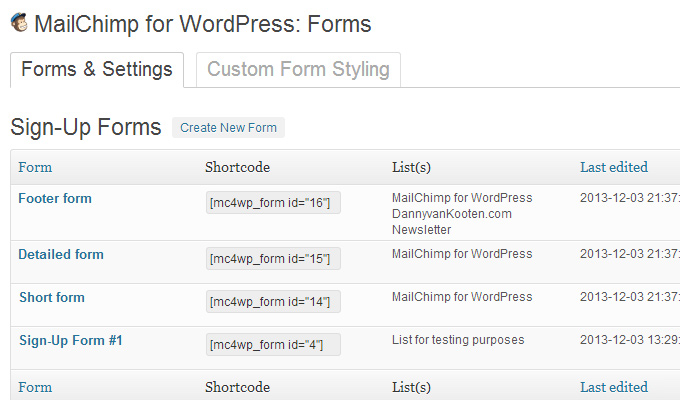The height and width of the screenshot is (400, 680).
Task: Open the Sign-Up Form #1 link
Action: point(71,341)
